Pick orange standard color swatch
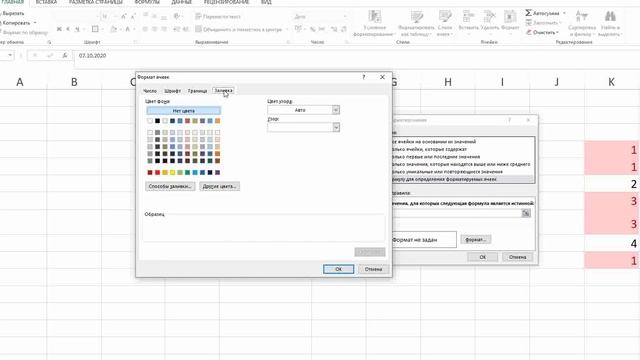This screenshot has width=640, height=360. coord(165,173)
